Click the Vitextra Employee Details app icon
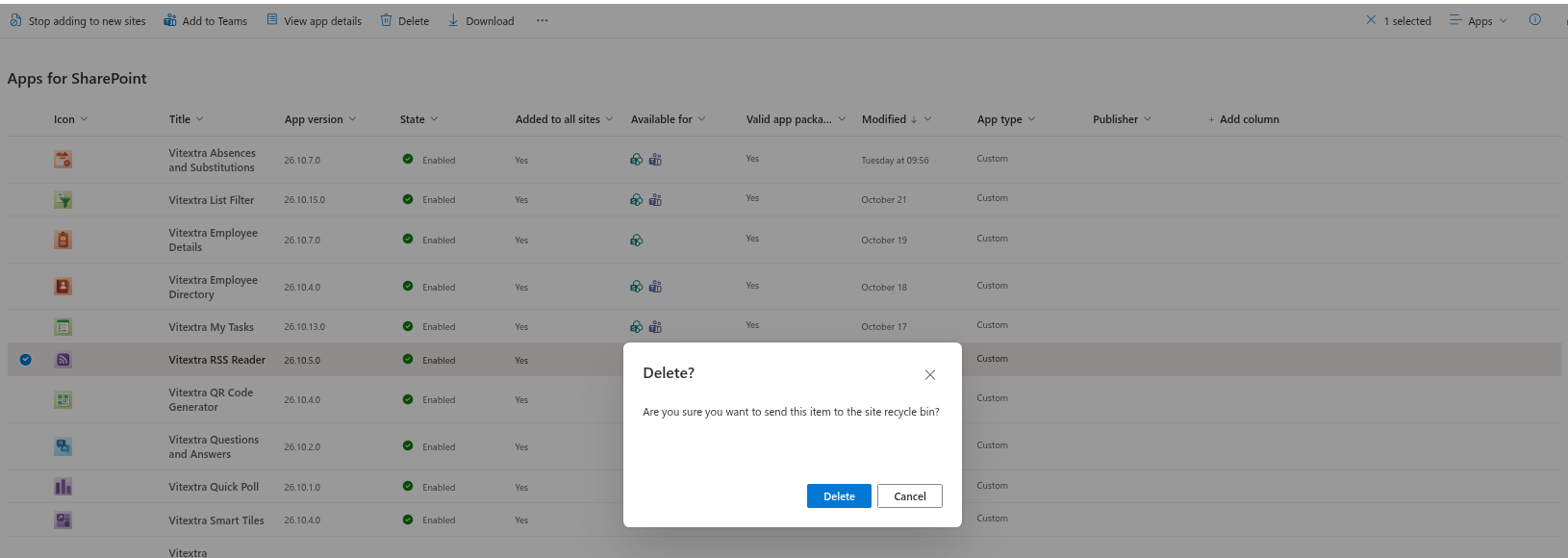 point(63,240)
